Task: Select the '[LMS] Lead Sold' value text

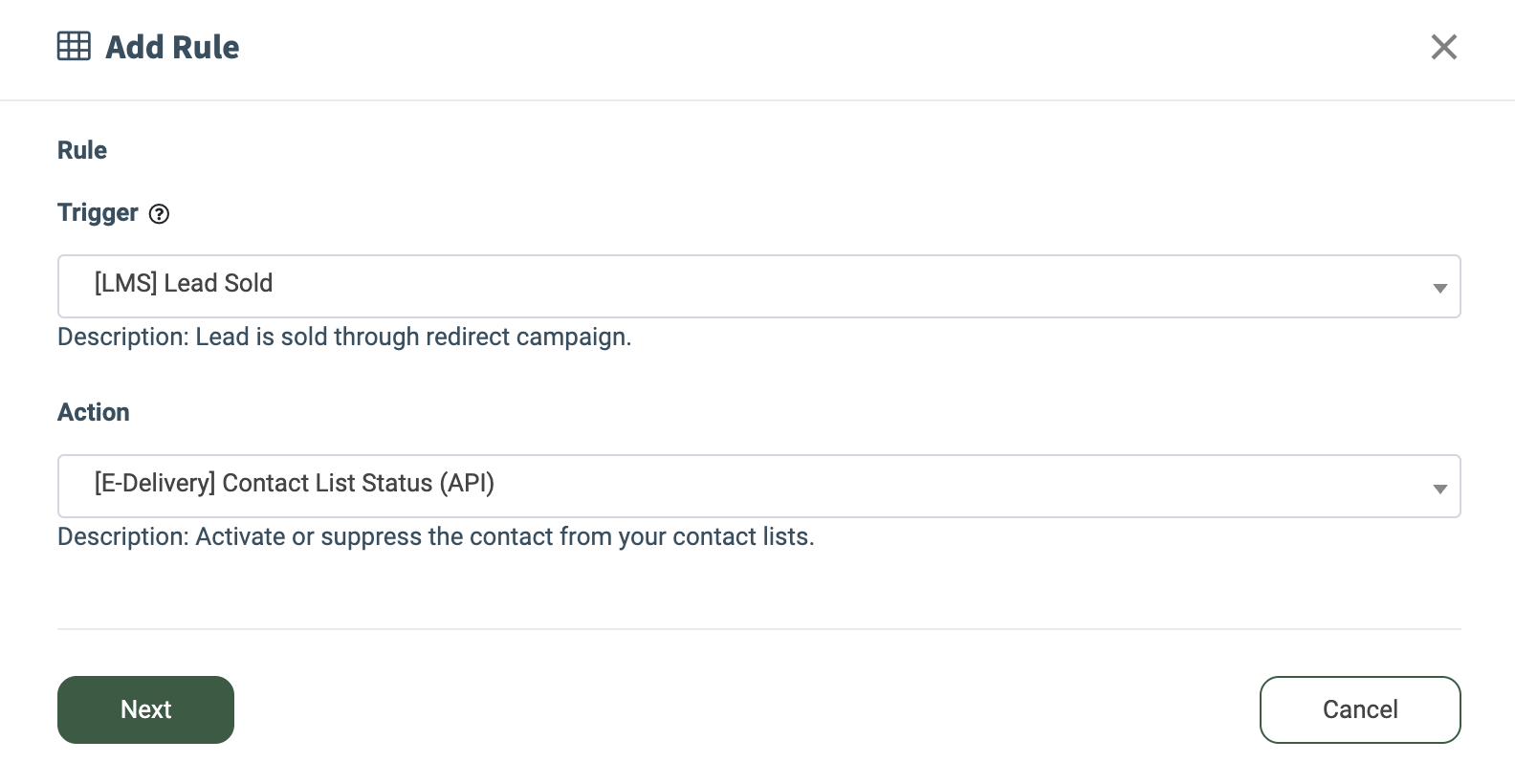Action: [x=184, y=283]
